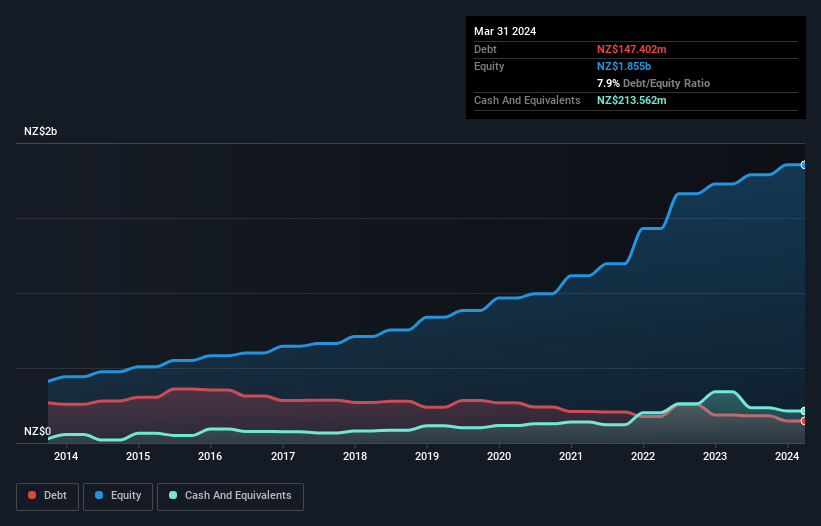Click the Cash endpoint marker at chart right edge
The image size is (821, 526).
[804, 411]
